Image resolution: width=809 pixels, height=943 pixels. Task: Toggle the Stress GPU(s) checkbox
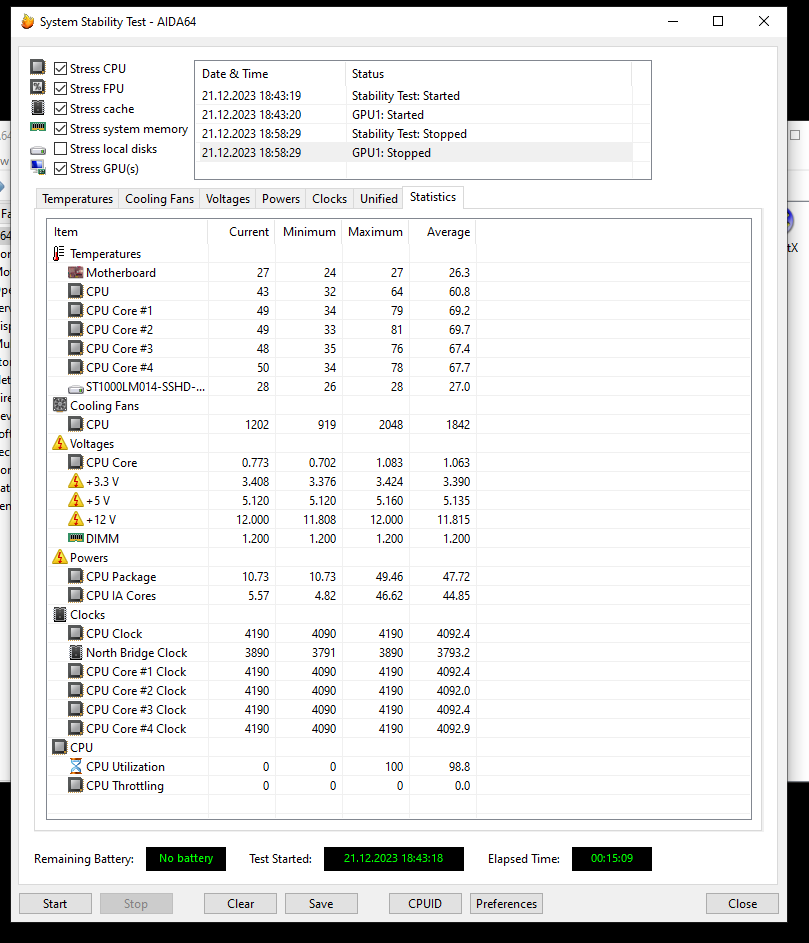tap(60, 169)
